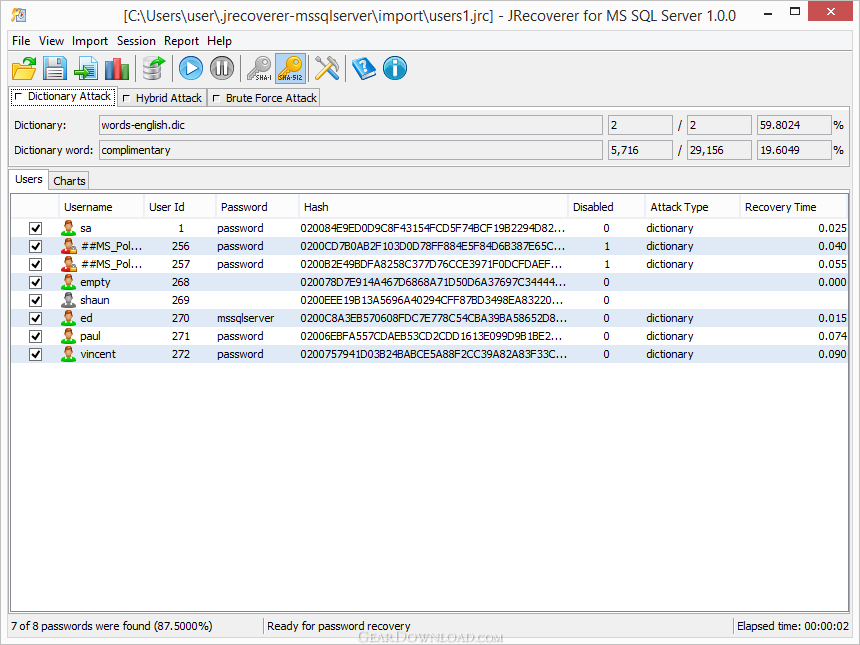Uncheck checkbox for User Id 257

(x=36, y=264)
